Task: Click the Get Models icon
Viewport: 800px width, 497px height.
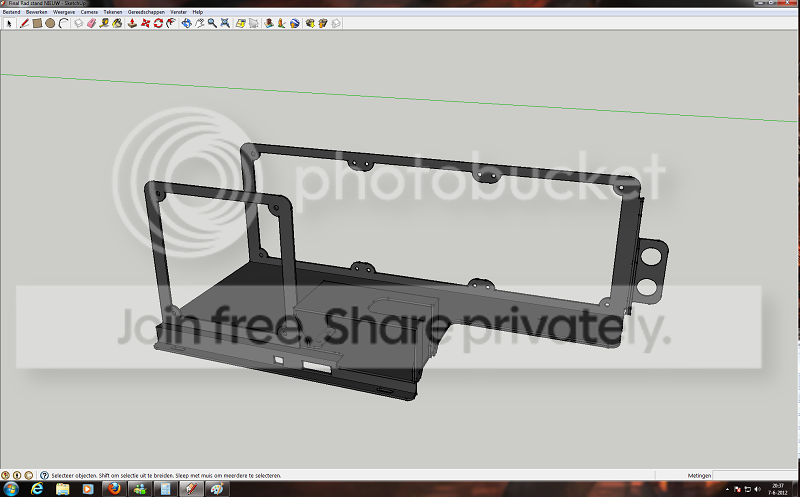Action: pyautogui.click(x=269, y=23)
